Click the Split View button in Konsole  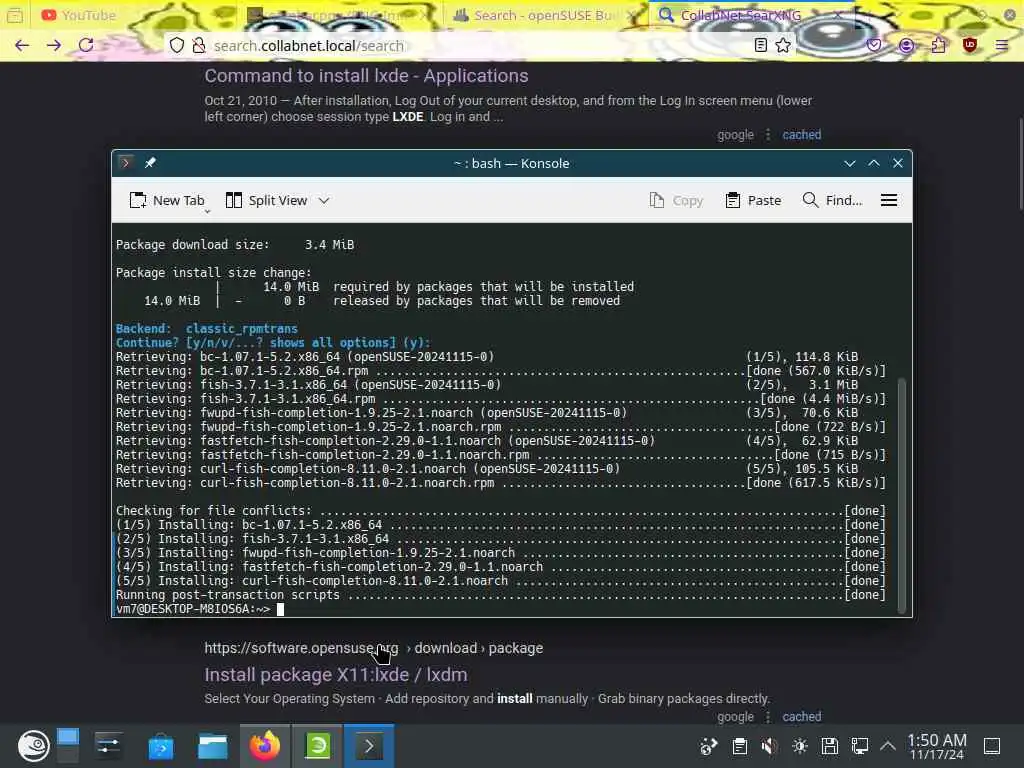click(x=266, y=200)
